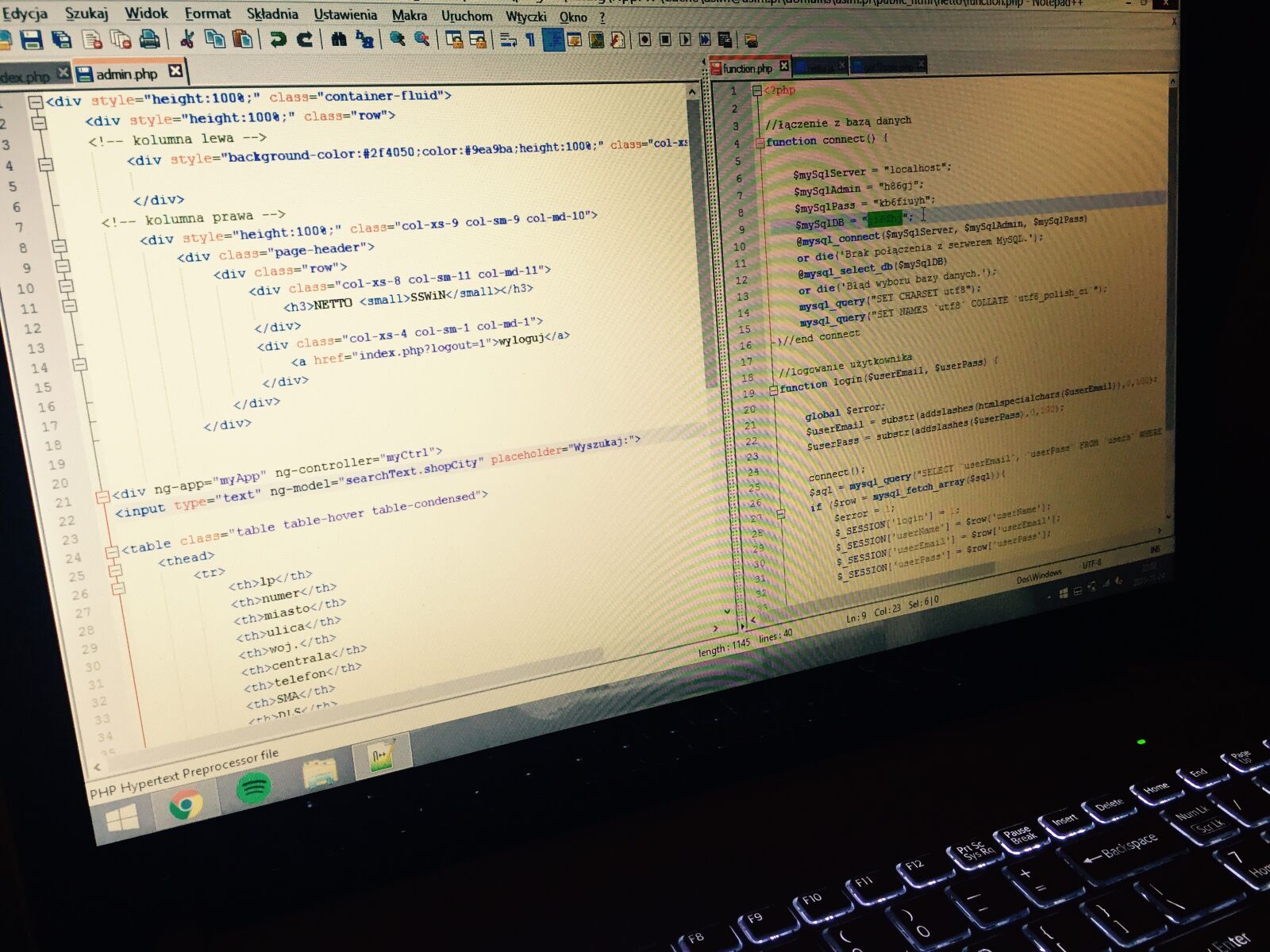Close the function.php tab
This screenshot has width=1270, height=952.
(x=784, y=66)
